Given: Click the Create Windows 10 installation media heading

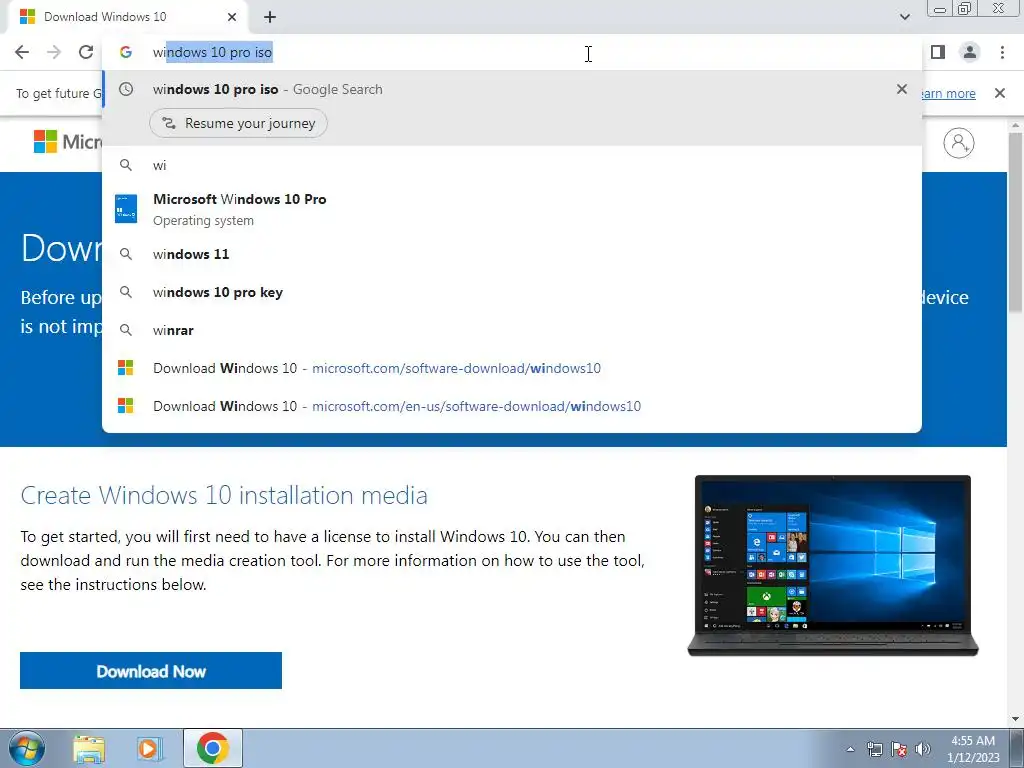Looking at the screenshot, I should click(224, 496).
